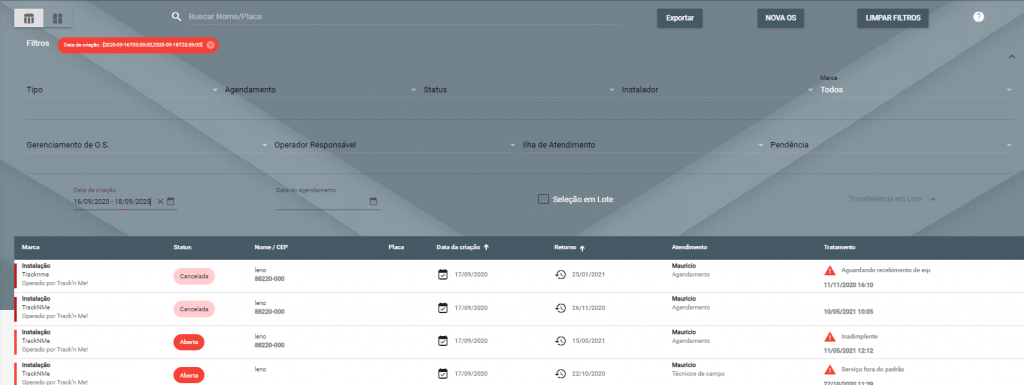
Task: Collapse the filters panel chevron
Action: click(1012, 57)
